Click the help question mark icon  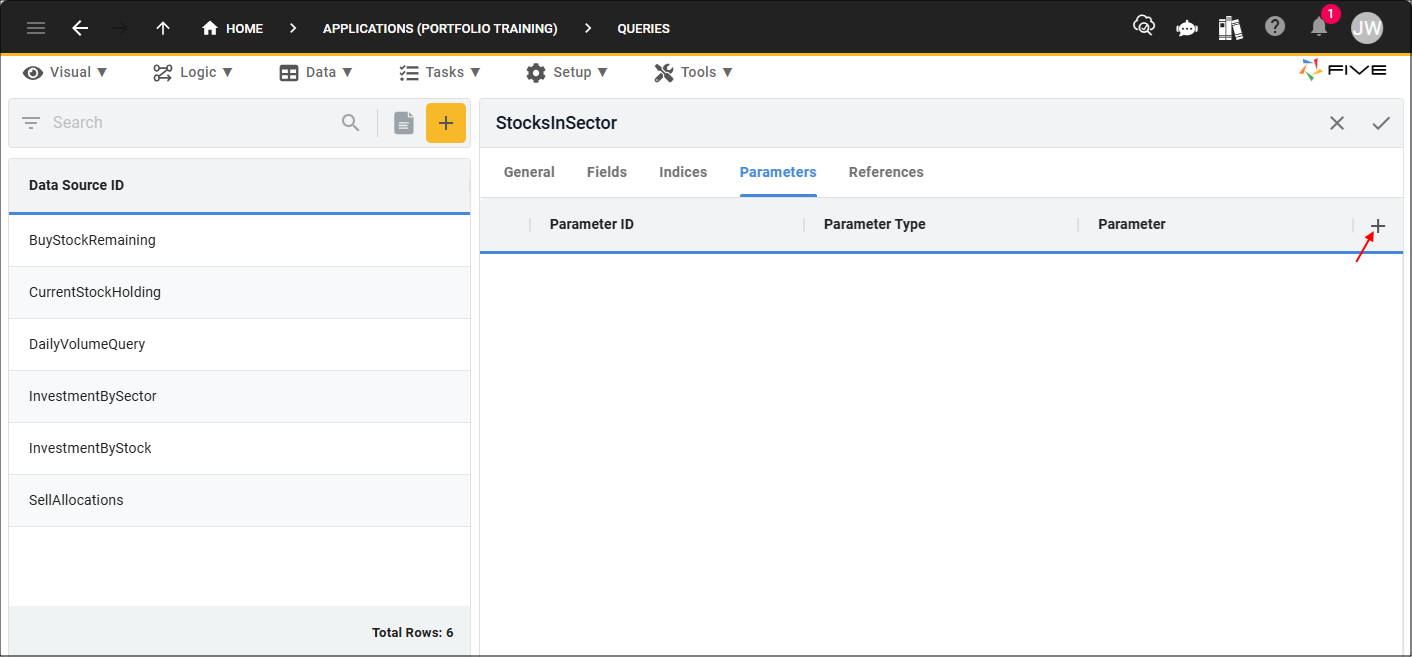tap(1275, 27)
